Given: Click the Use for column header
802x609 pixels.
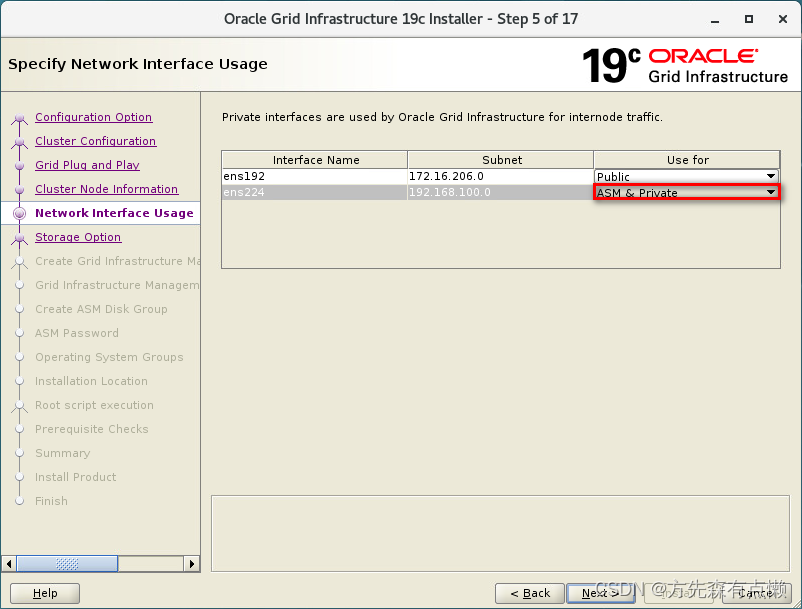Looking at the screenshot, I should tap(687, 160).
